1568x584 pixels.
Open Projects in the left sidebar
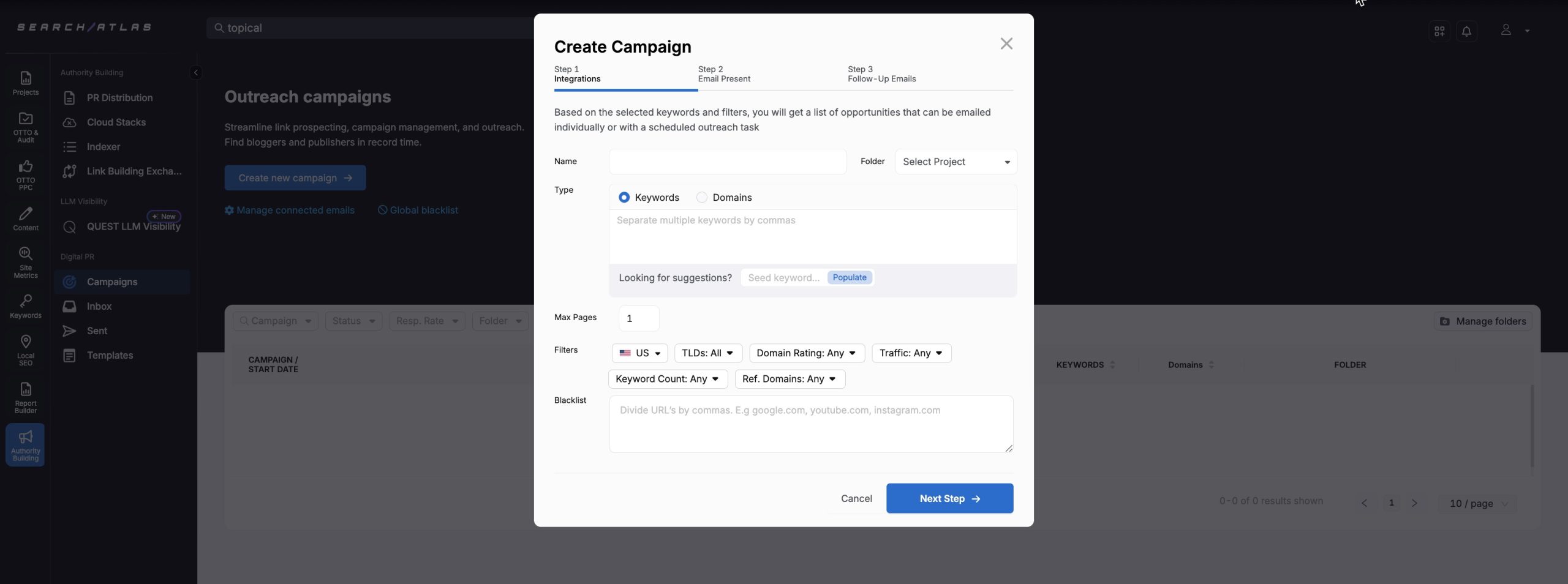25,83
